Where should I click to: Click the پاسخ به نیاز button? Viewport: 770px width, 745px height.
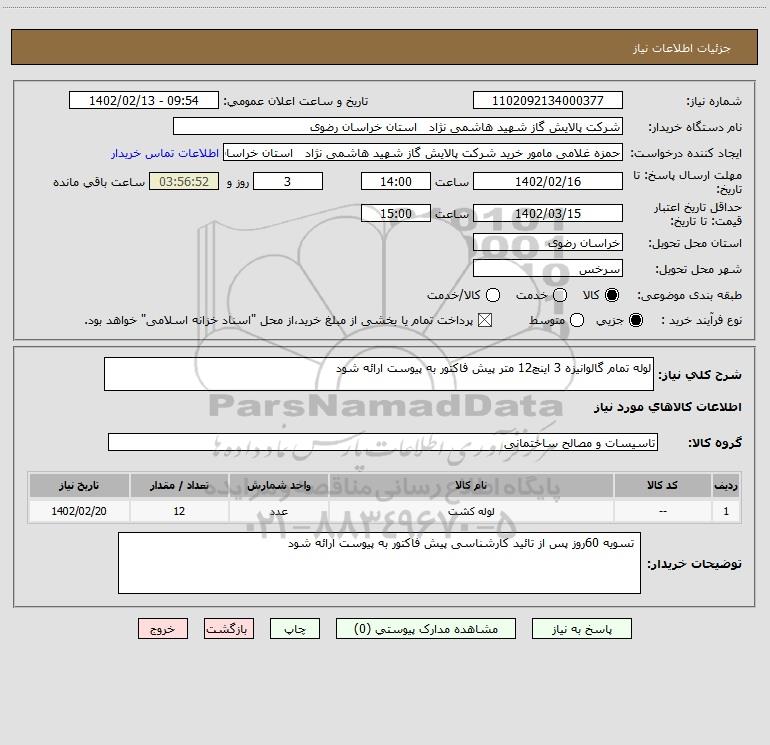click(582, 629)
